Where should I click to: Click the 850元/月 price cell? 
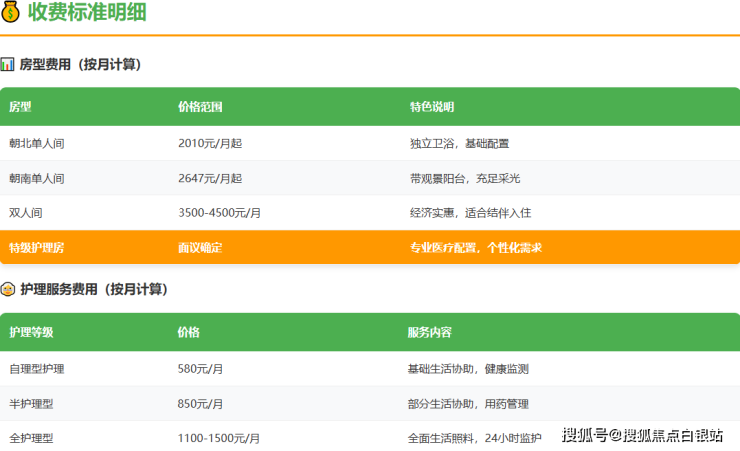pos(200,404)
